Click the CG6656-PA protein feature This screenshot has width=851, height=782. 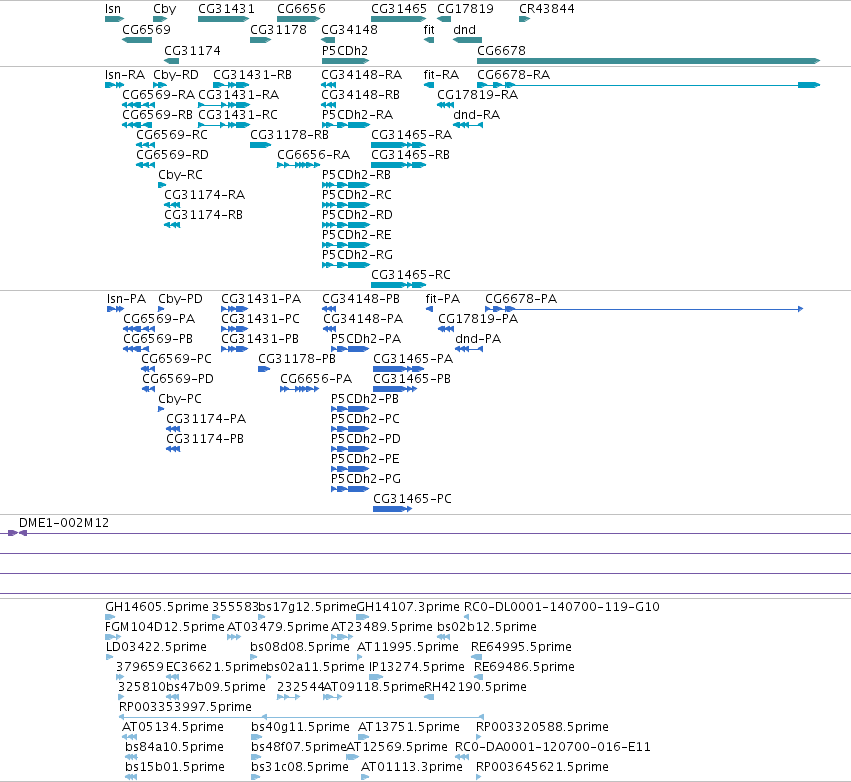click(300, 389)
